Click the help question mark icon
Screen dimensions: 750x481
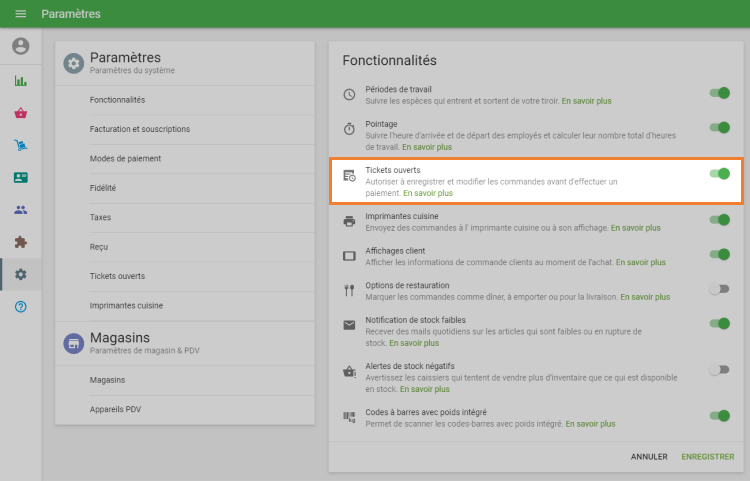21,306
